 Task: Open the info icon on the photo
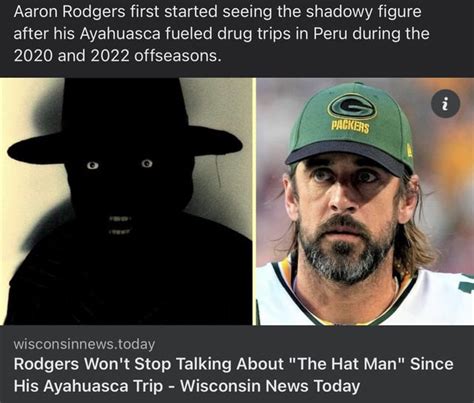pyautogui.click(x=445, y=104)
